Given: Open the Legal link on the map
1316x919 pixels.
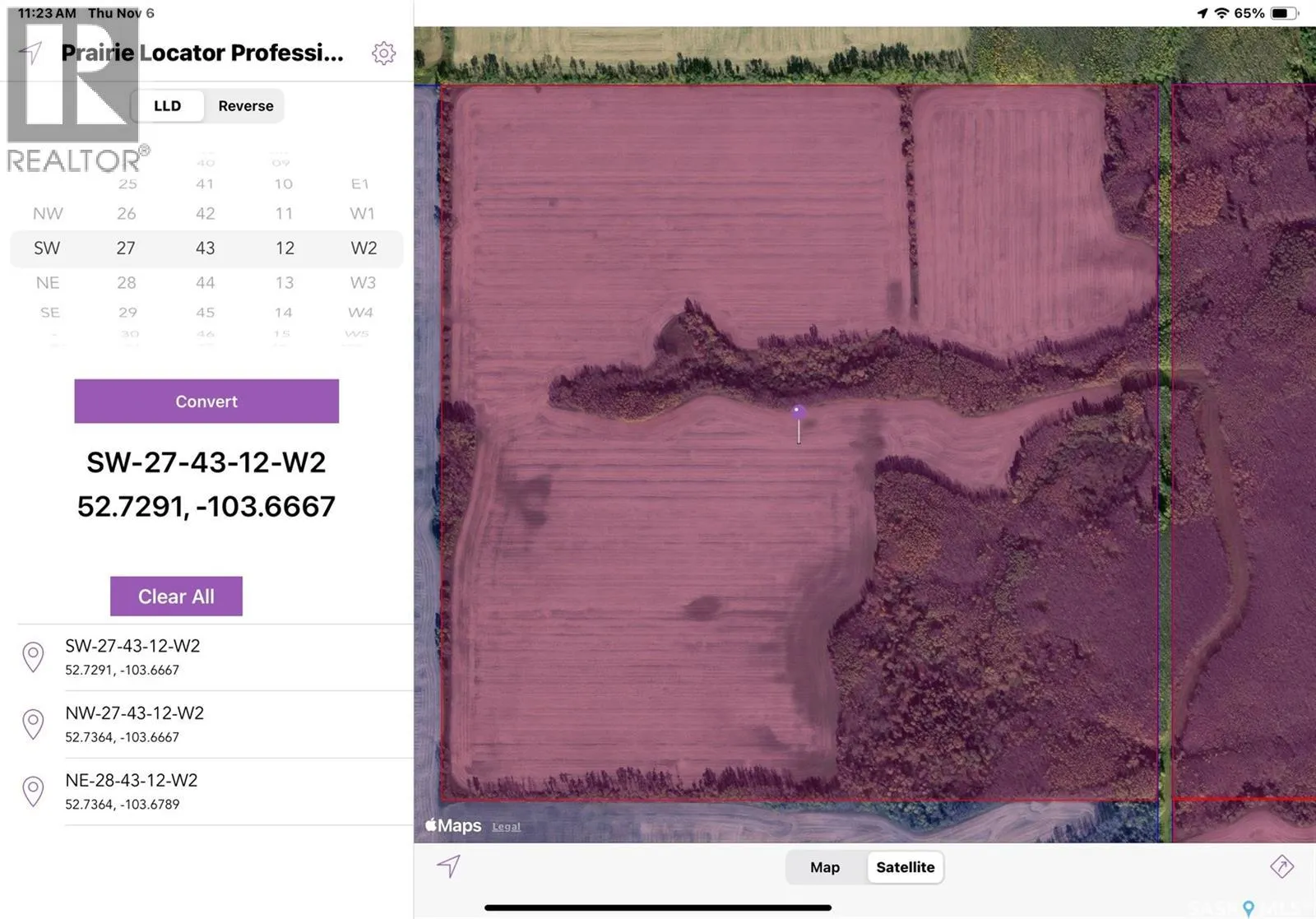Looking at the screenshot, I should coord(506,826).
